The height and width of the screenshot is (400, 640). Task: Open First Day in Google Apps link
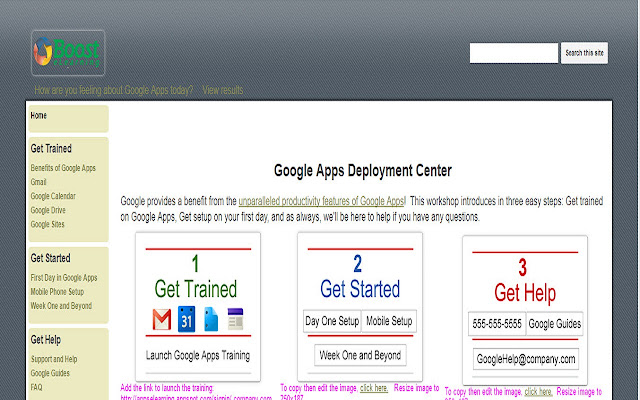pyautogui.click(x=64, y=278)
